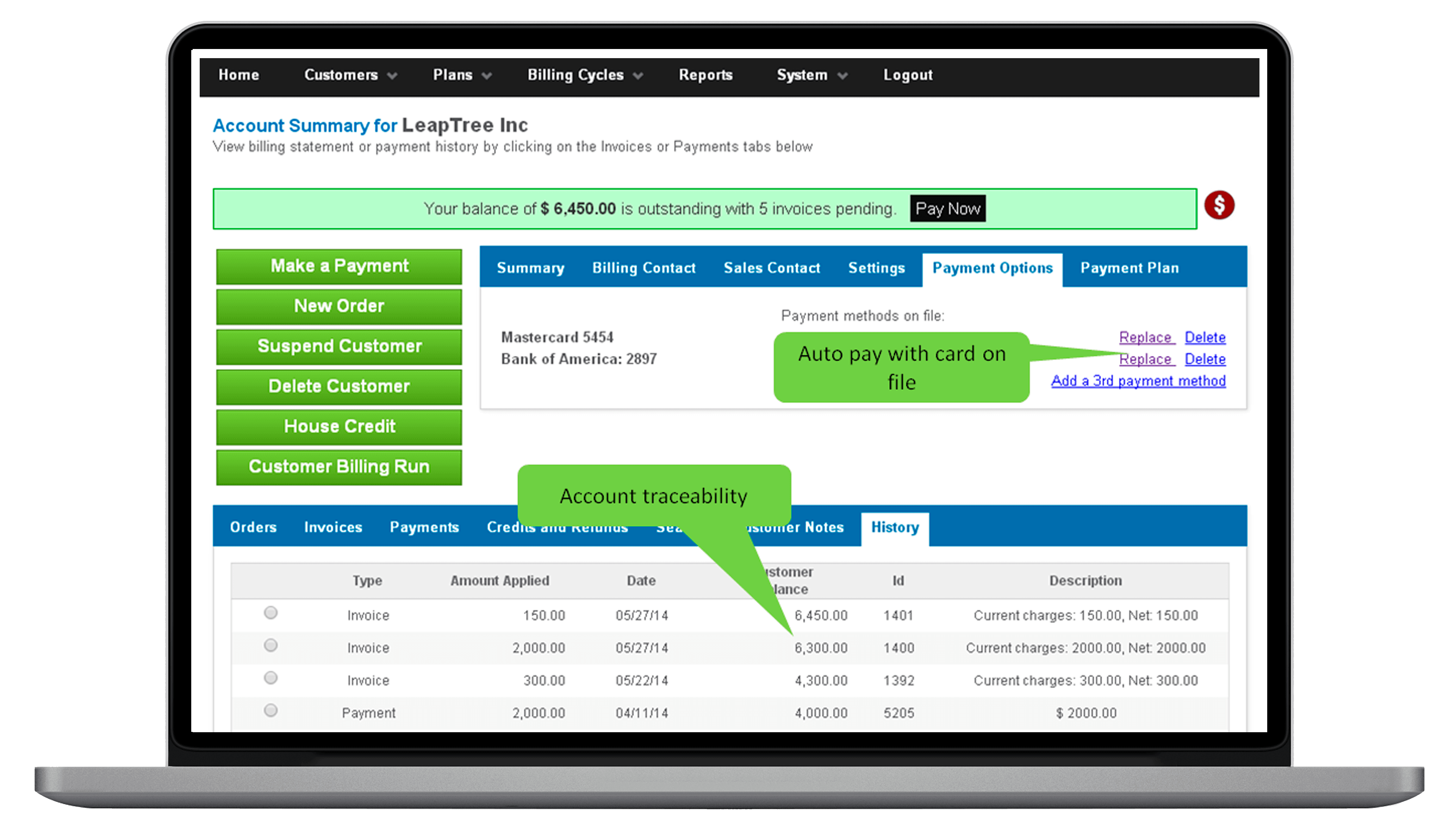
Task: Click the 6,300.00 customer balance cell
Action: click(x=821, y=648)
